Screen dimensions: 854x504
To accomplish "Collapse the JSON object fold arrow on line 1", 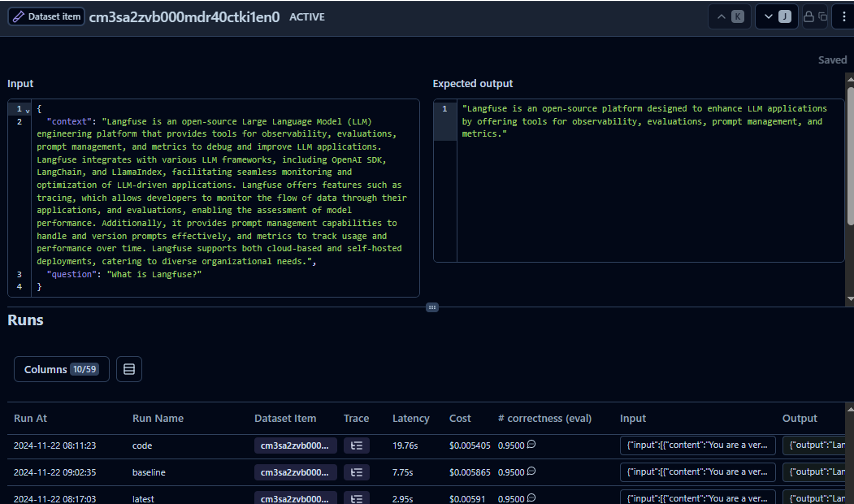I will pos(28,108).
